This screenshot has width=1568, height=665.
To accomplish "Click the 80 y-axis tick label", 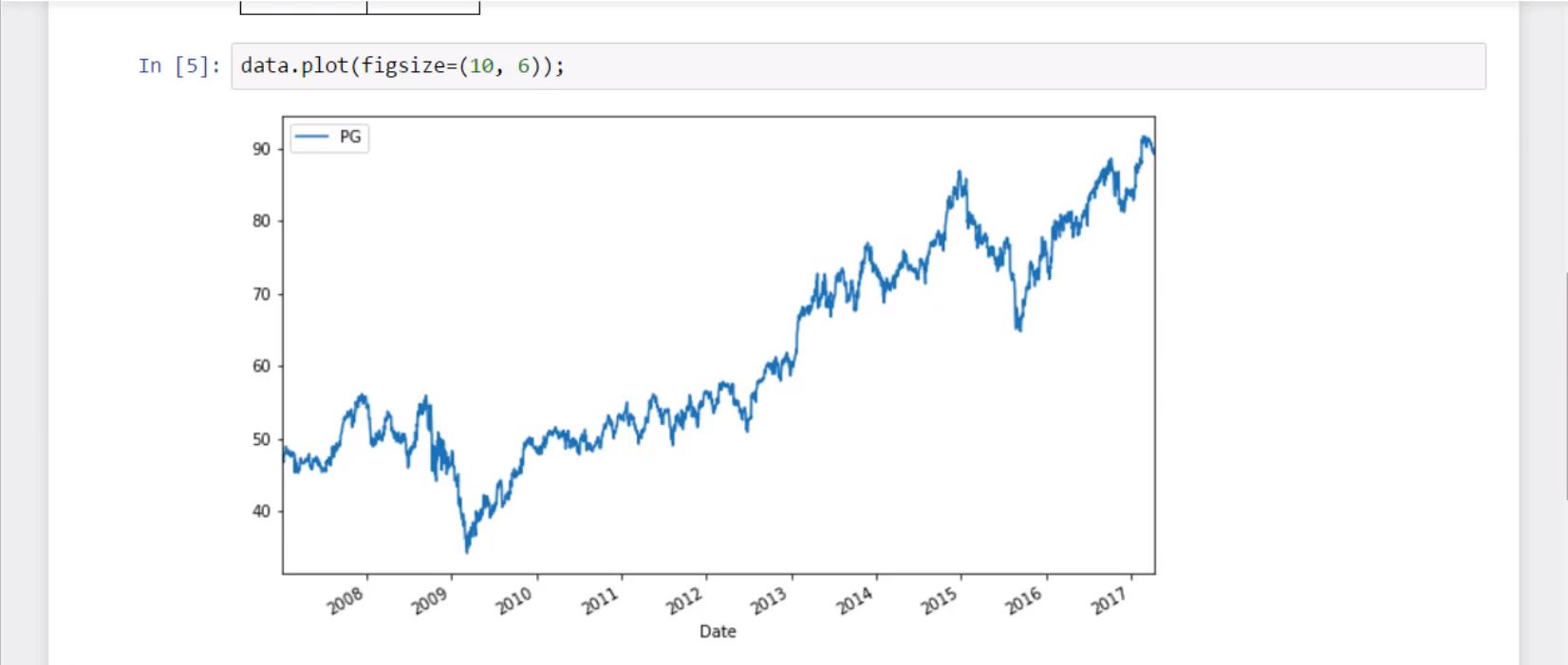I will 261,221.
